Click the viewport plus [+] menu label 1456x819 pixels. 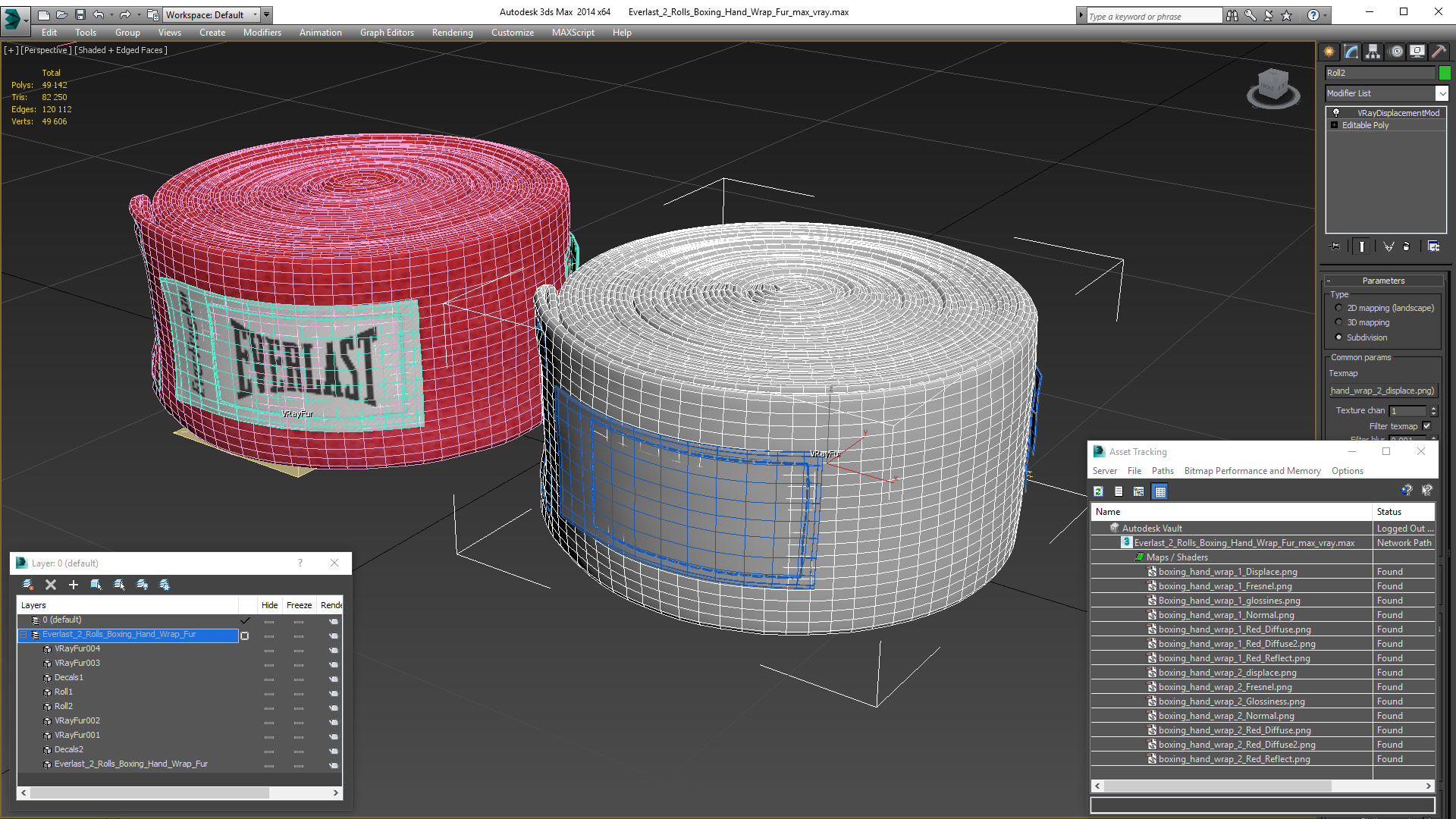coord(11,50)
